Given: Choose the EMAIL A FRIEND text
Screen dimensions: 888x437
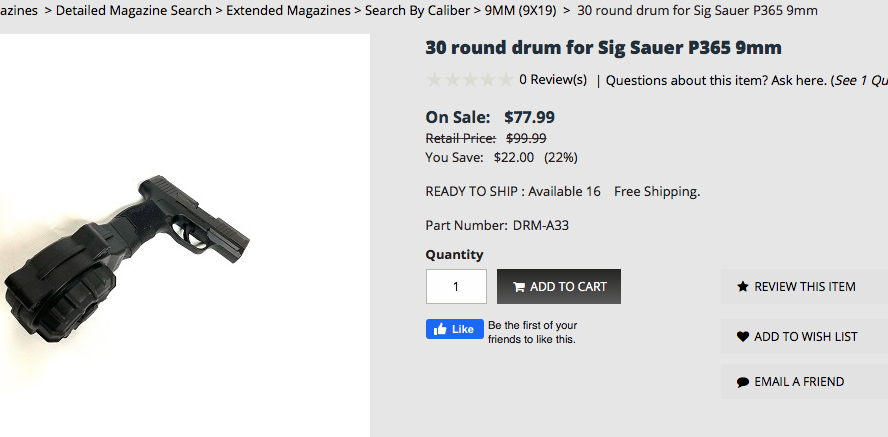Looking at the screenshot, I should click(x=799, y=382).
